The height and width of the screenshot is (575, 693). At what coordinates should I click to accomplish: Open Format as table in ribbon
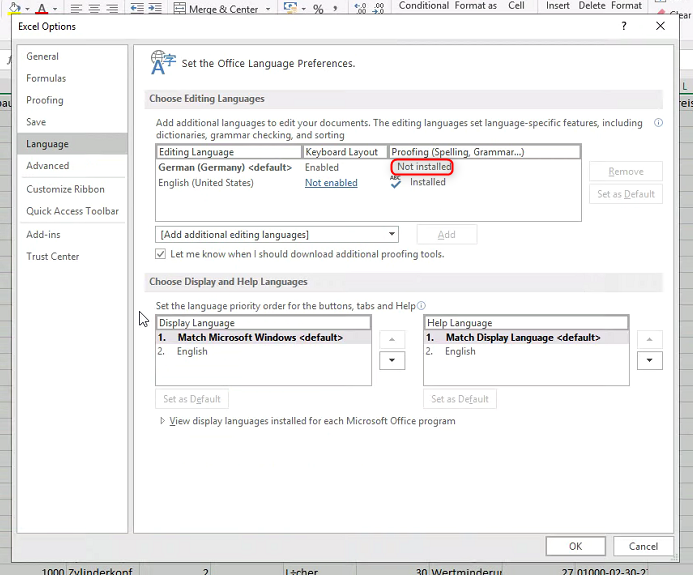point(476,6)
